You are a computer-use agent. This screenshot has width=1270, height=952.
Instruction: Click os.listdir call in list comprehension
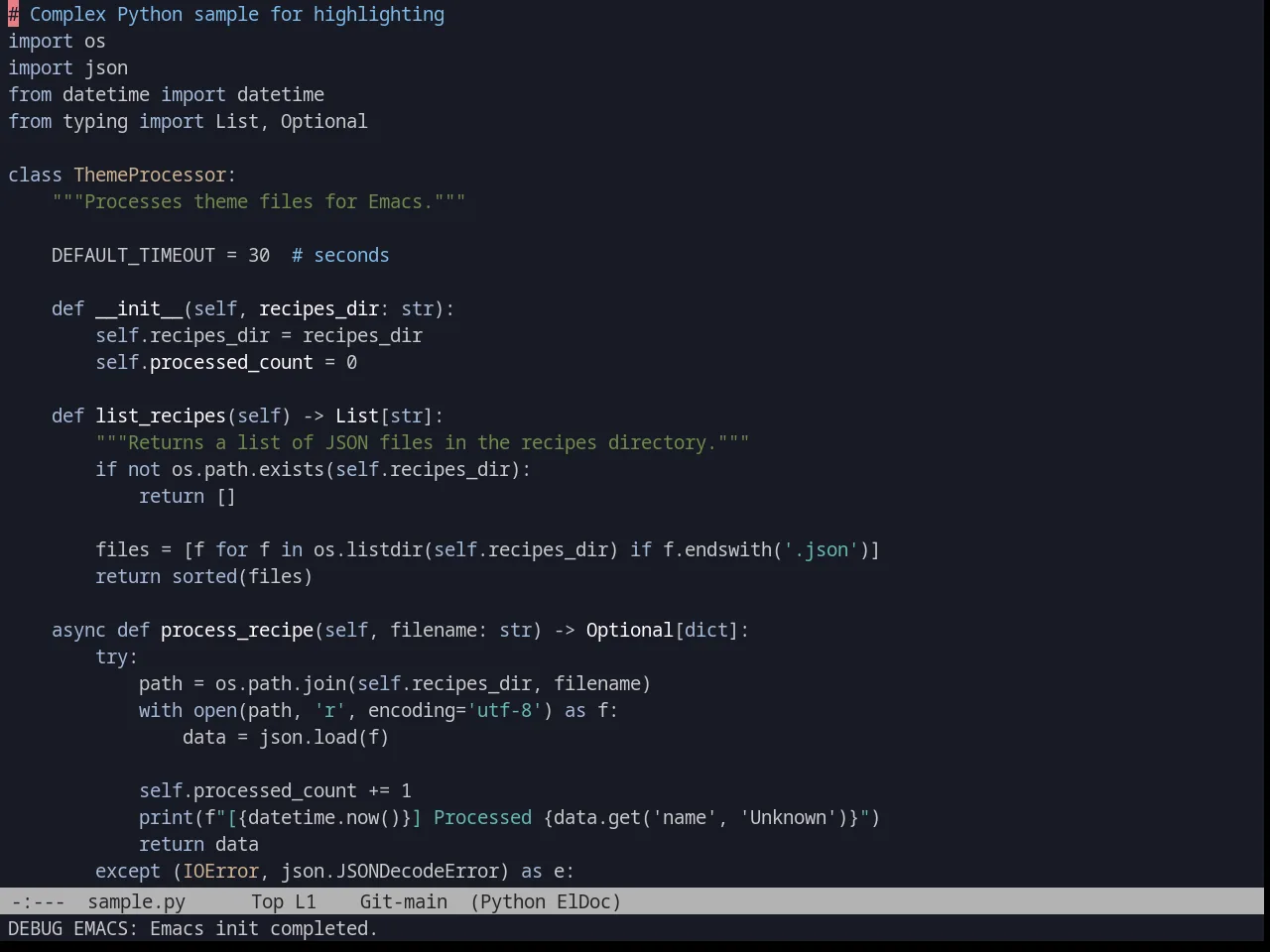[368, 549]
